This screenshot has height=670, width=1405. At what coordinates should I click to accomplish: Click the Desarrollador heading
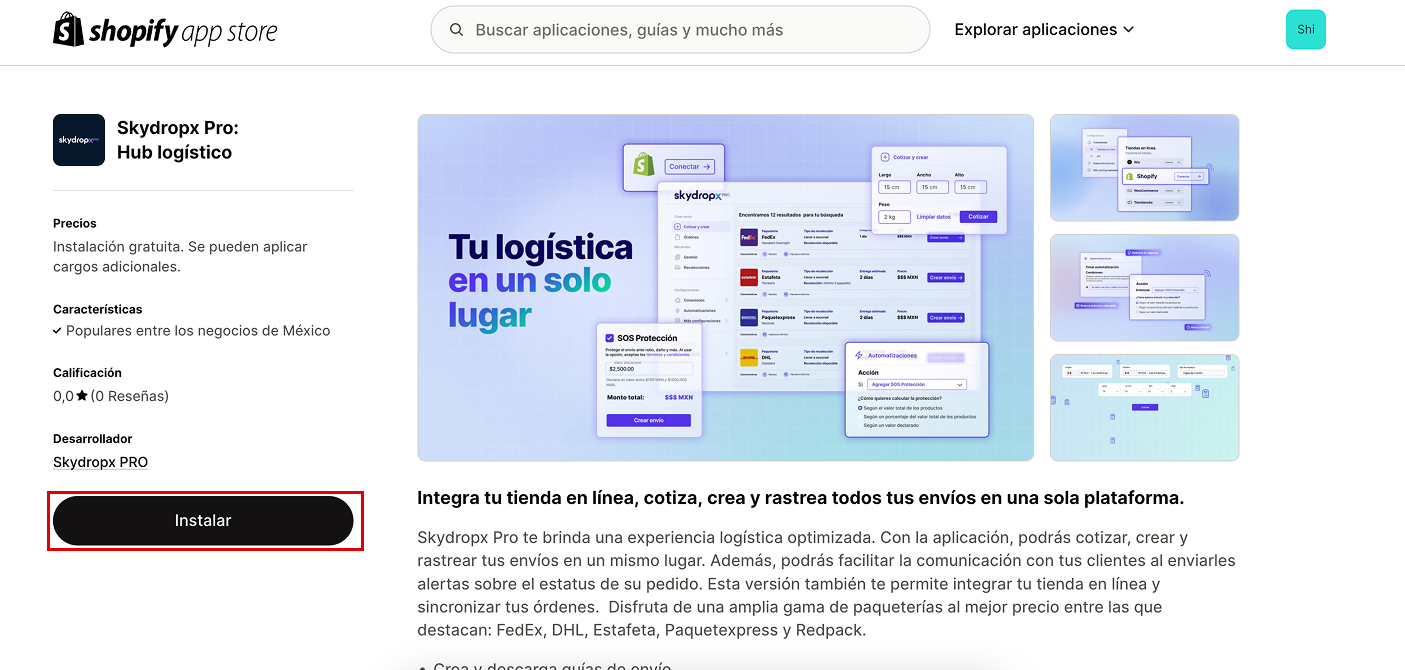pos(93,439)
